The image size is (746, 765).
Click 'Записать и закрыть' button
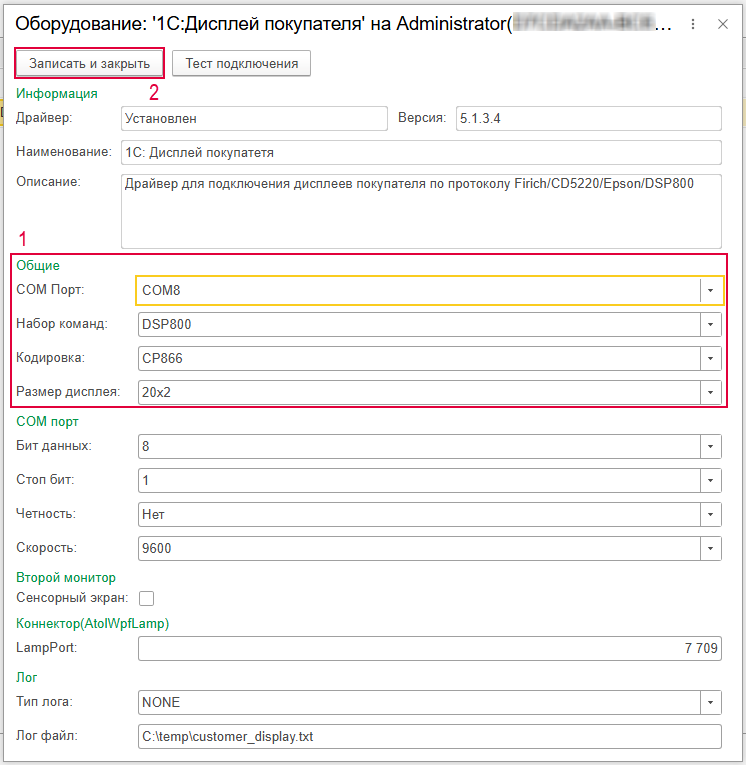[x=89, y=63]
